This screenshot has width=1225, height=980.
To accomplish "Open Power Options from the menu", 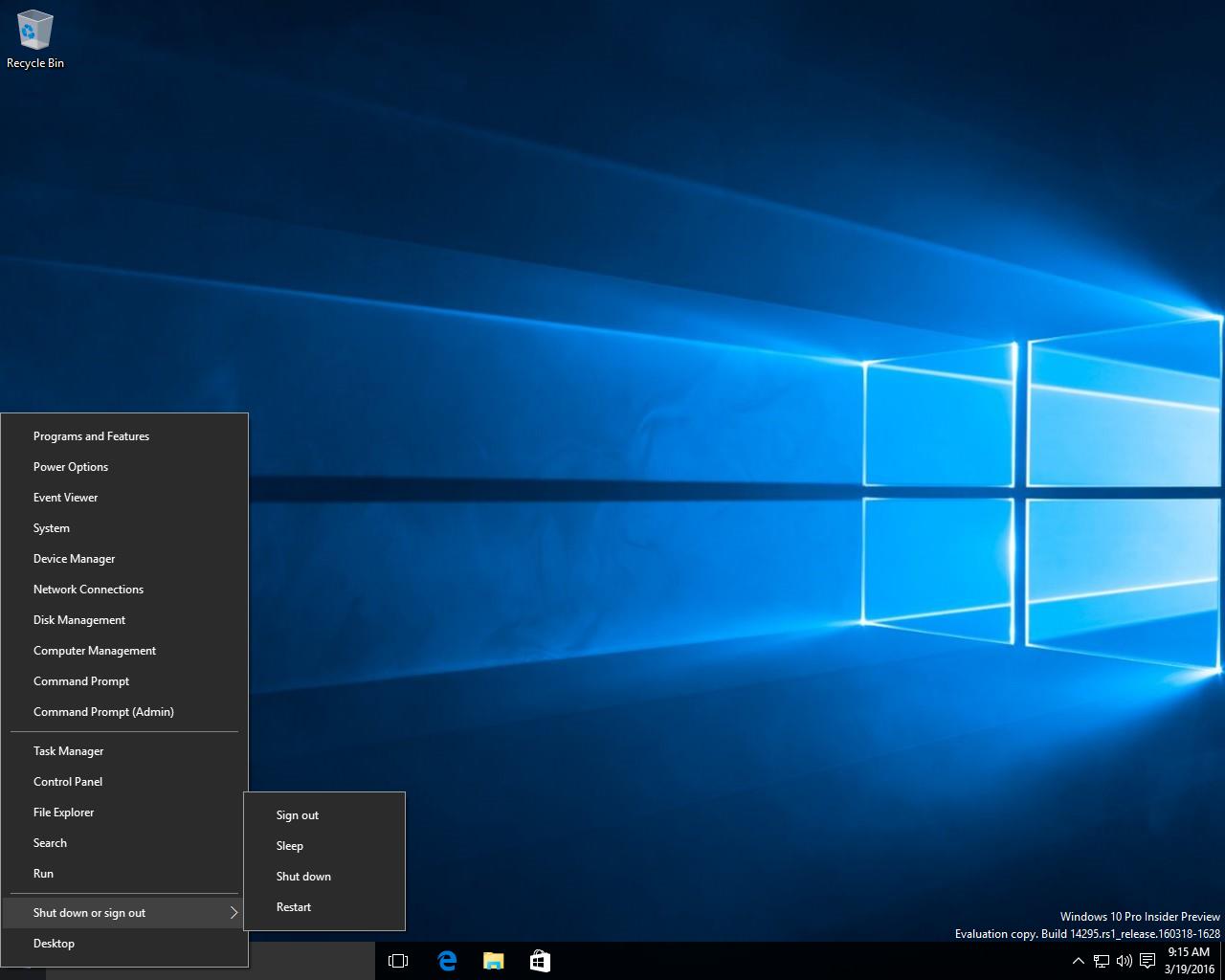I will pyautogui.click(x=124, y=467).
